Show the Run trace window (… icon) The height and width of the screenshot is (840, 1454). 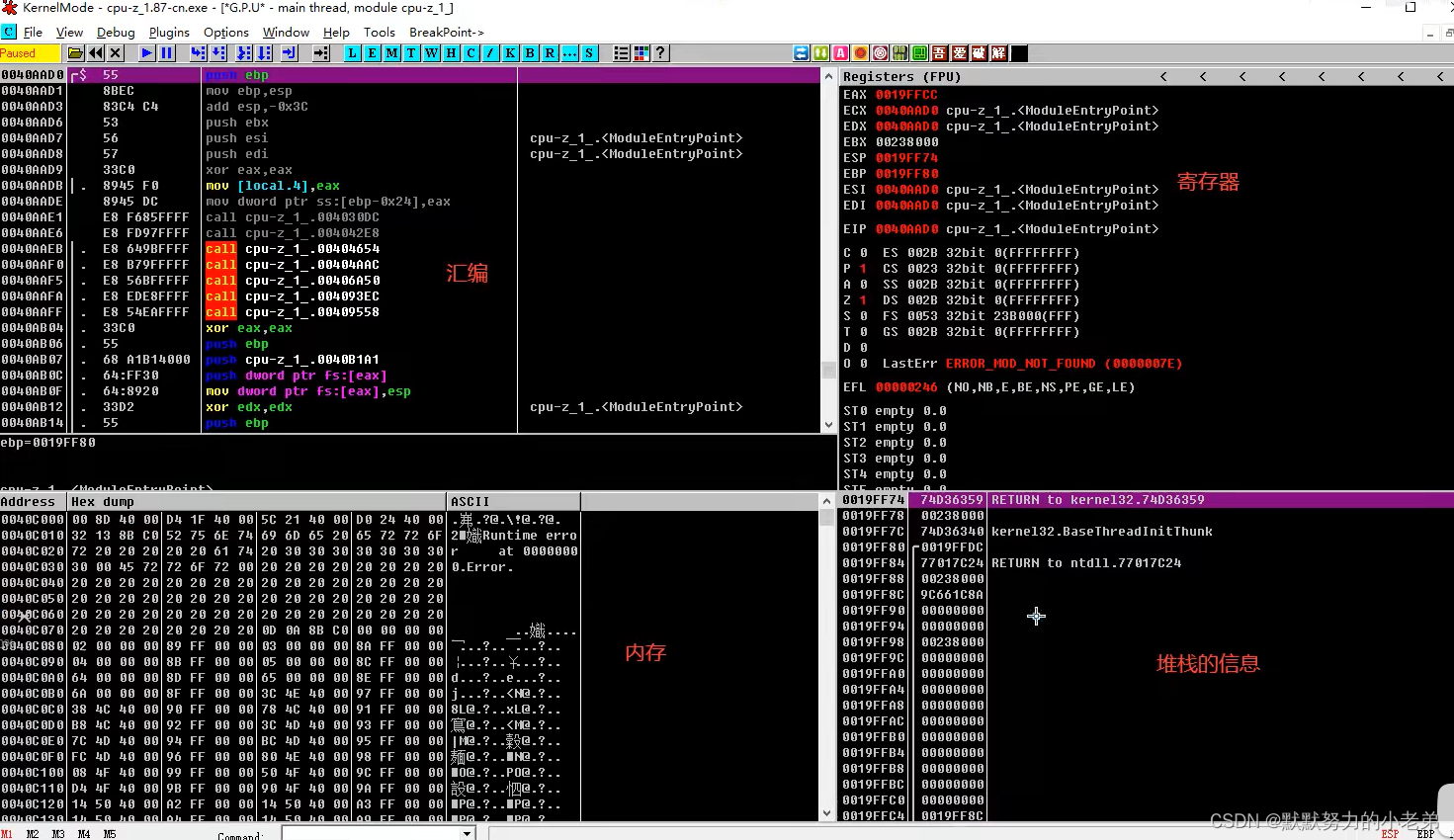pos(570,53)
